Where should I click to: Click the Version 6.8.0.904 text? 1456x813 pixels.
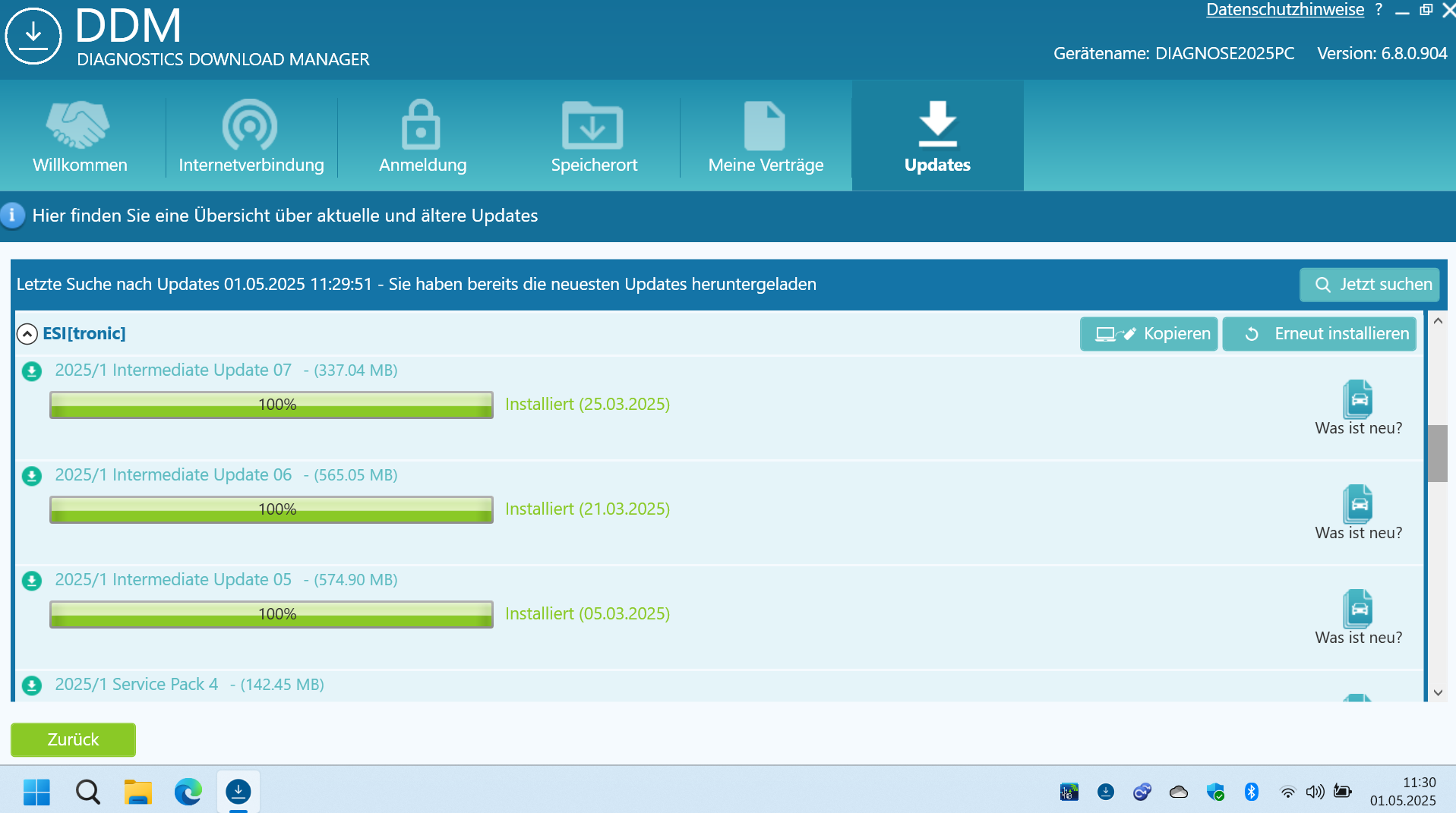click(x=1382, y=53)
